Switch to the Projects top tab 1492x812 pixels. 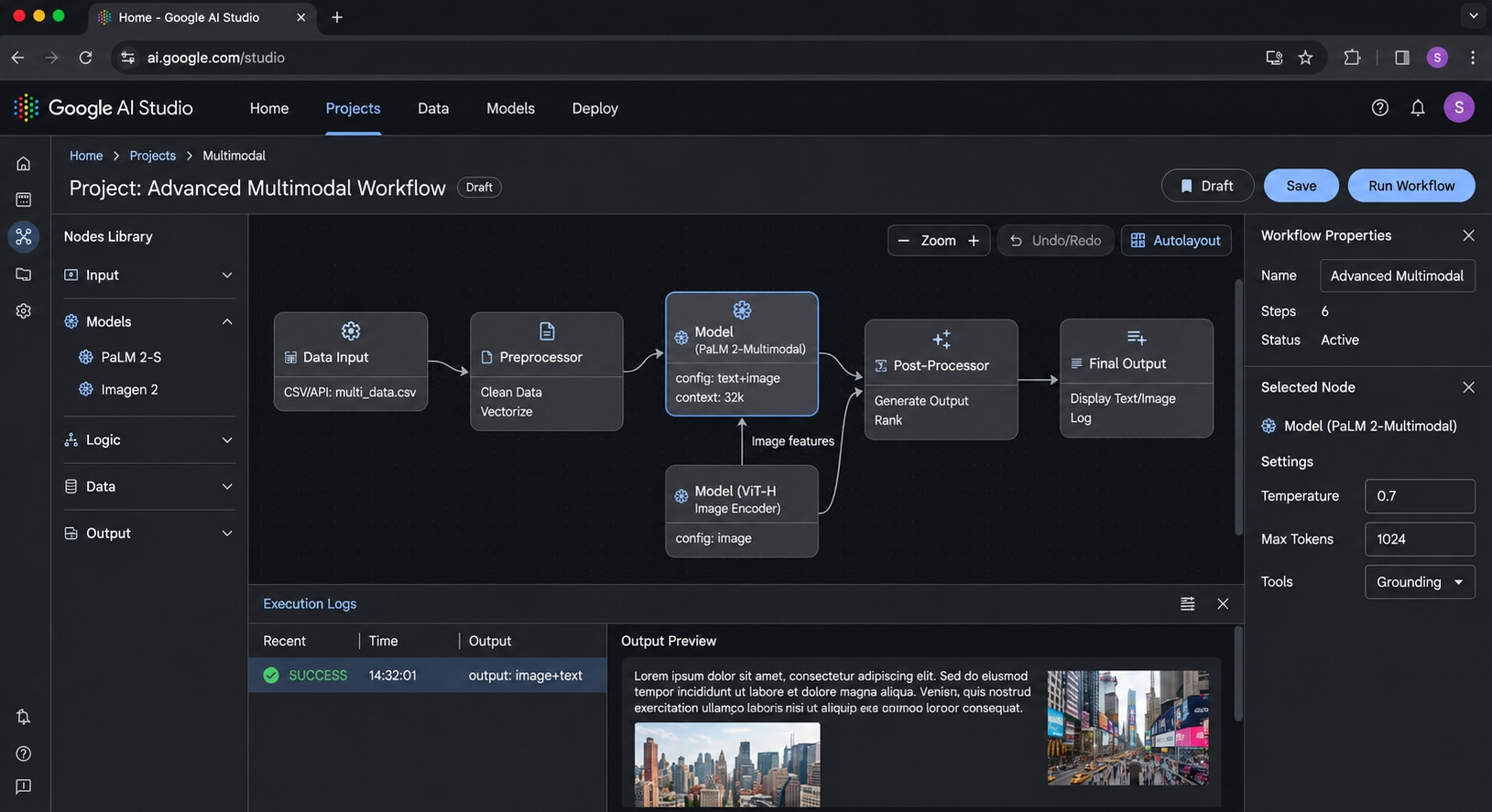click(353, 108)
